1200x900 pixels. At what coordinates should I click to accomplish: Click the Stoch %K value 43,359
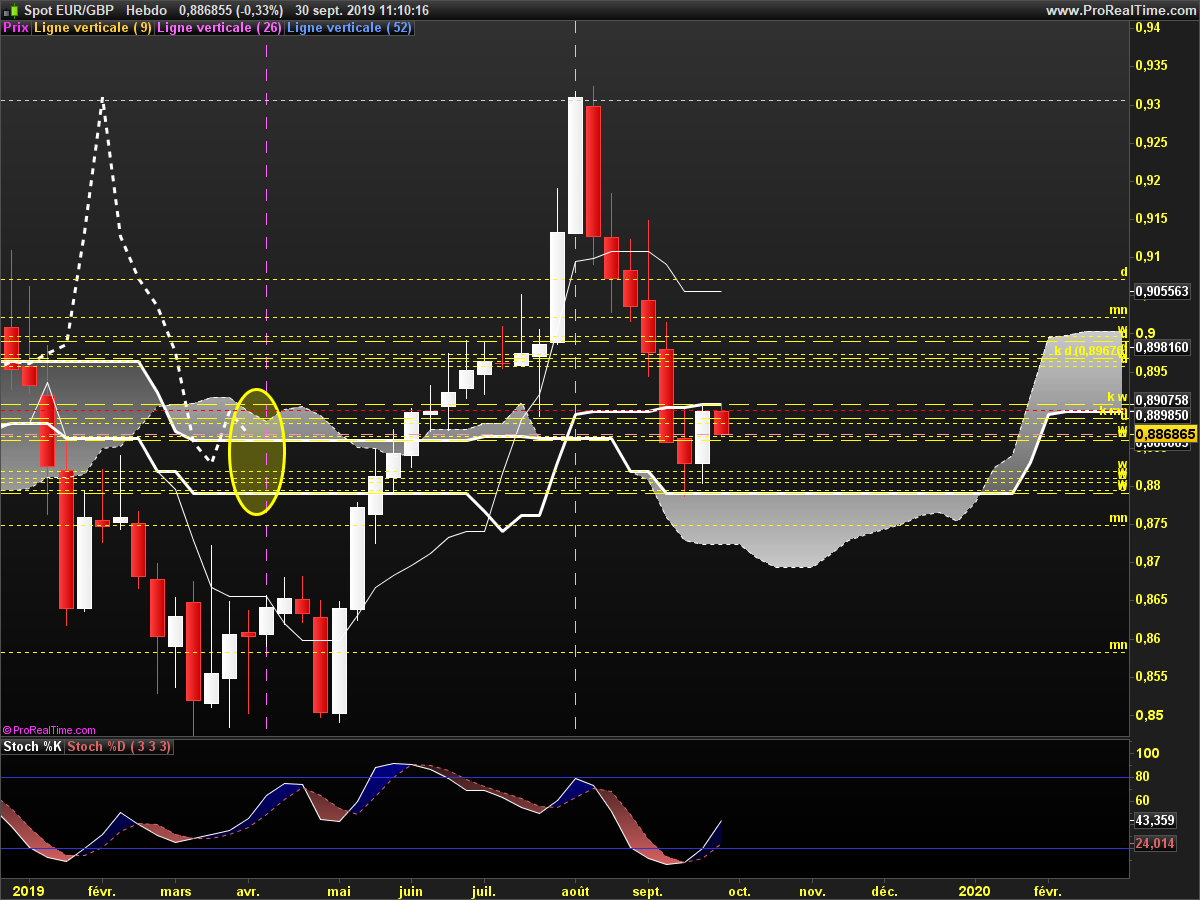click(1155, 820)
